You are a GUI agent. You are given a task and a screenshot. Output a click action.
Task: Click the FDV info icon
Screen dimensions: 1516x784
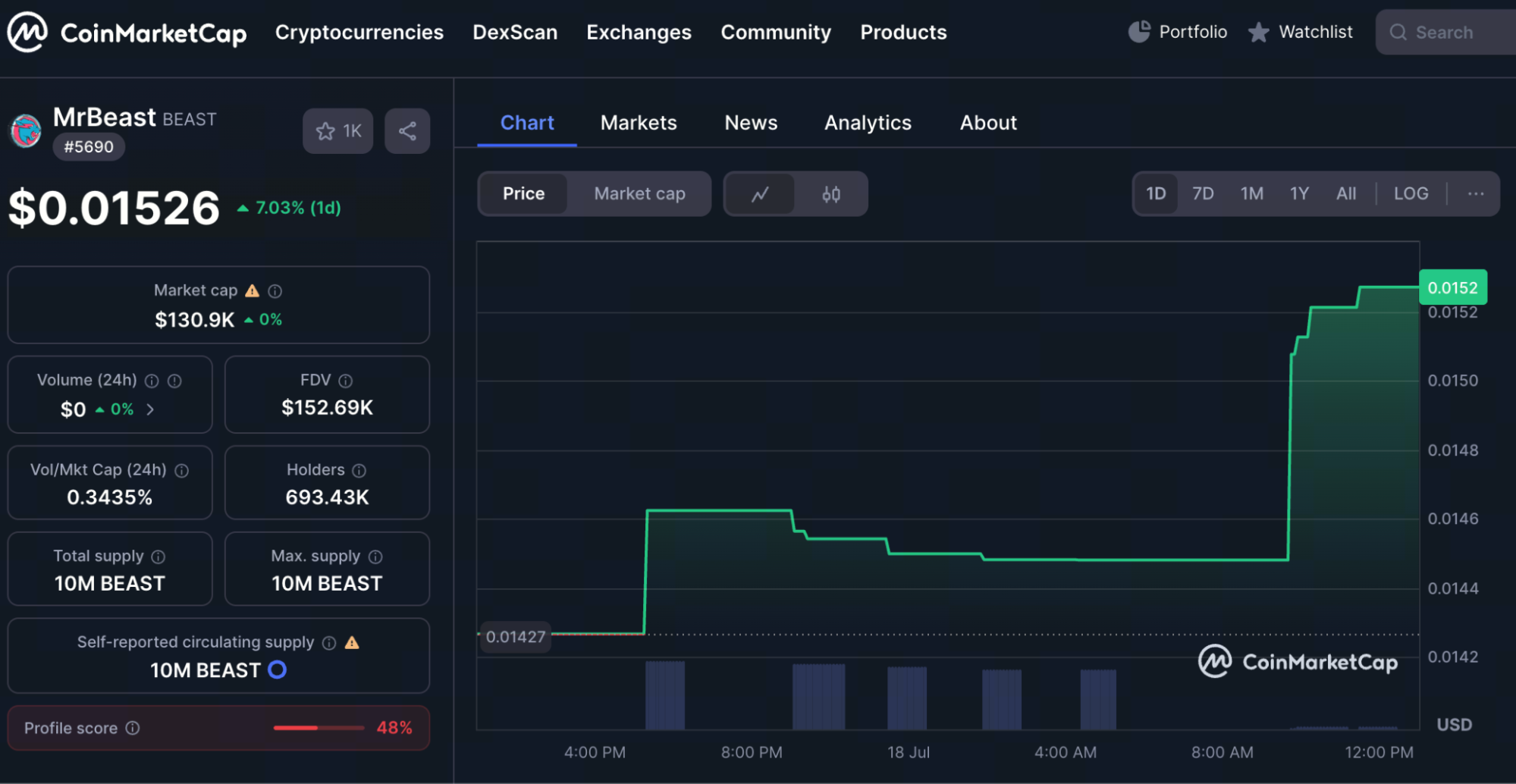[346, 381]
